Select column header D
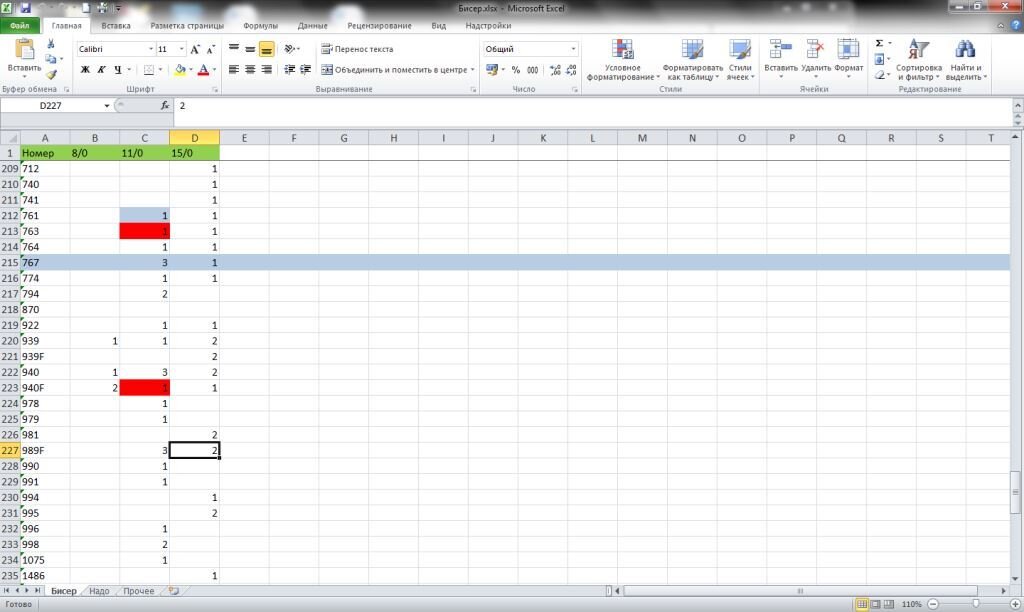Image resolution: width=1024 pixels, height=612 pixels. (195, 138)
